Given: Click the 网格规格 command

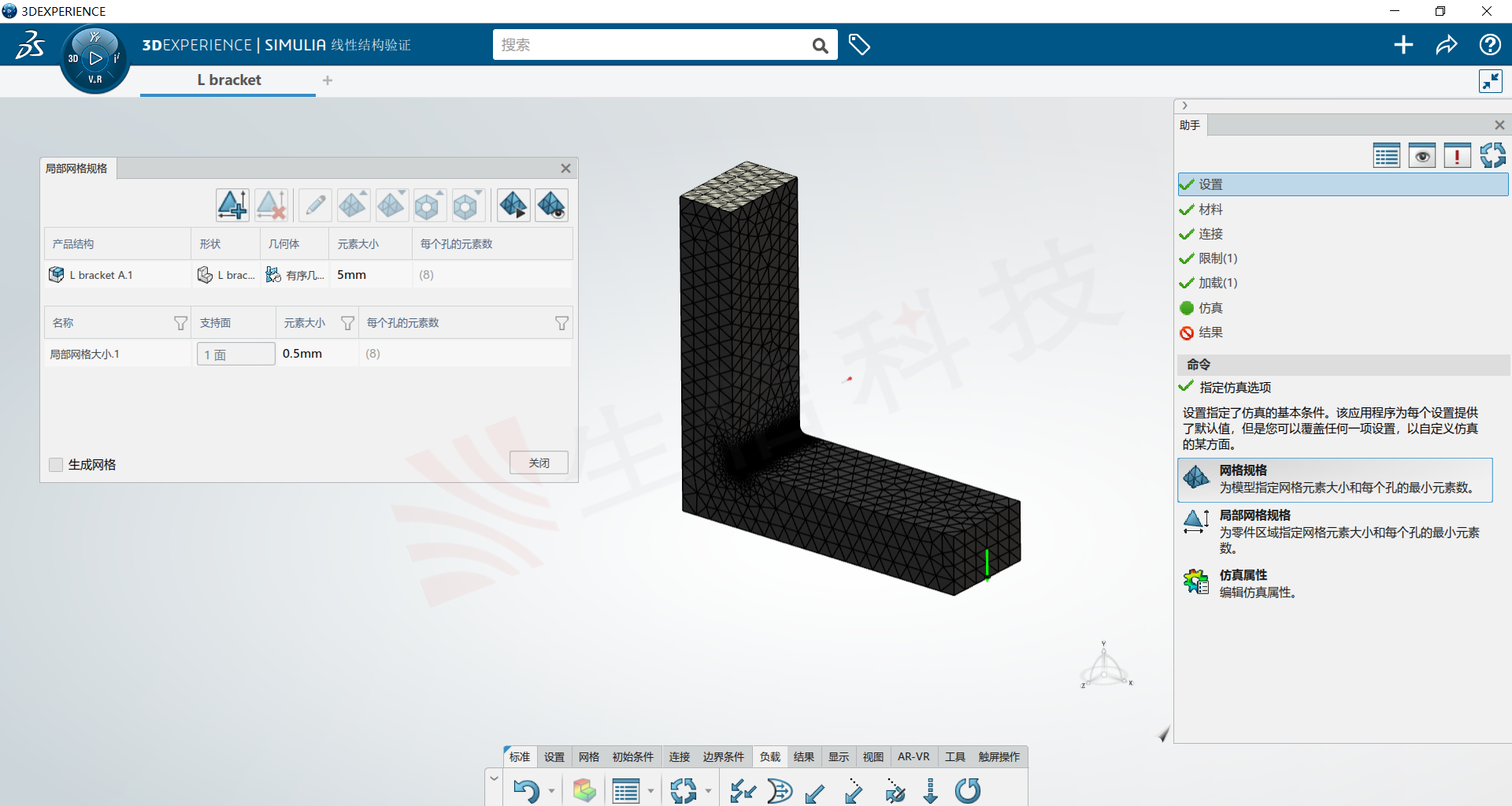Looking at the screenshot, I should tap(1335, 479).
